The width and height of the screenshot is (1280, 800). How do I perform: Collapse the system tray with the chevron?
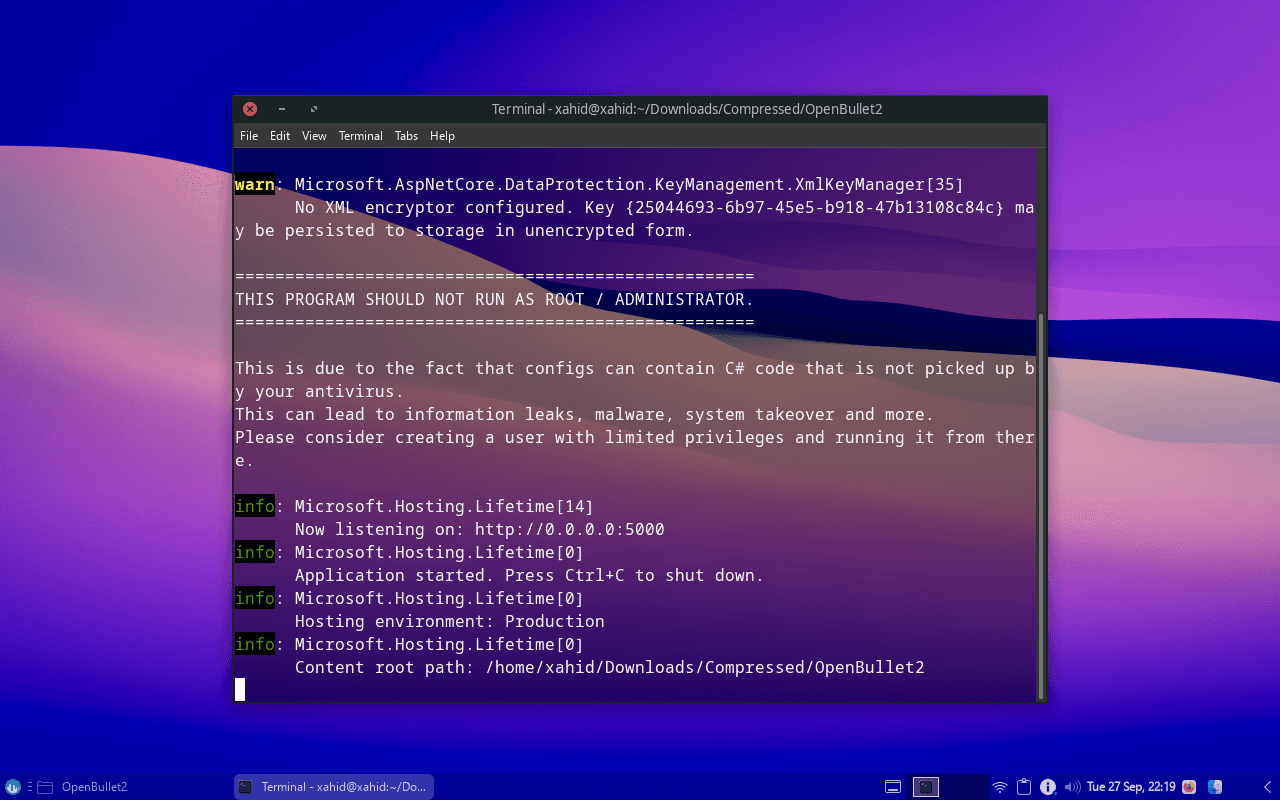tap(1268, 787)
